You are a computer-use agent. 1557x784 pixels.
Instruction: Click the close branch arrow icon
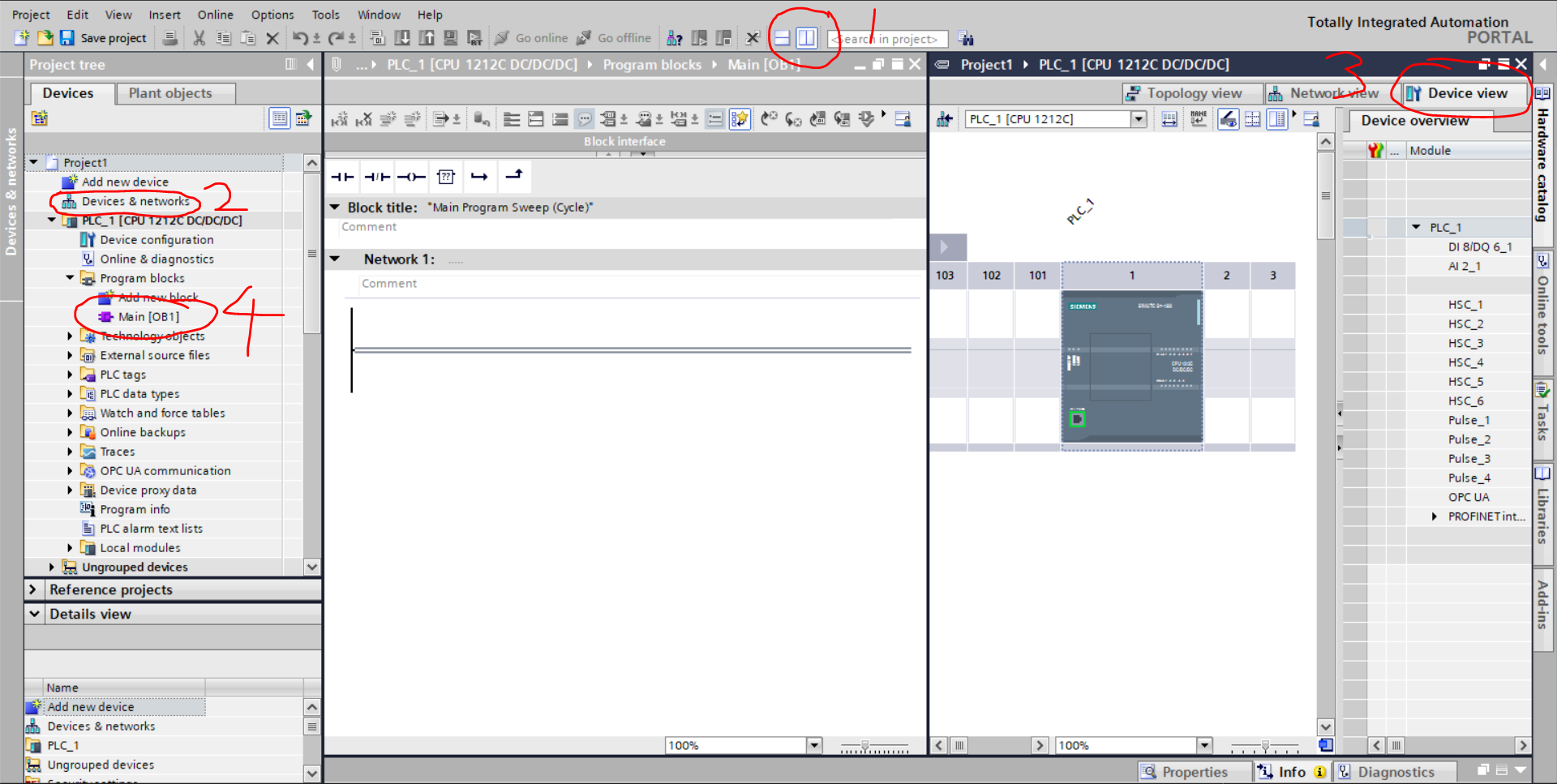(514, 175)
